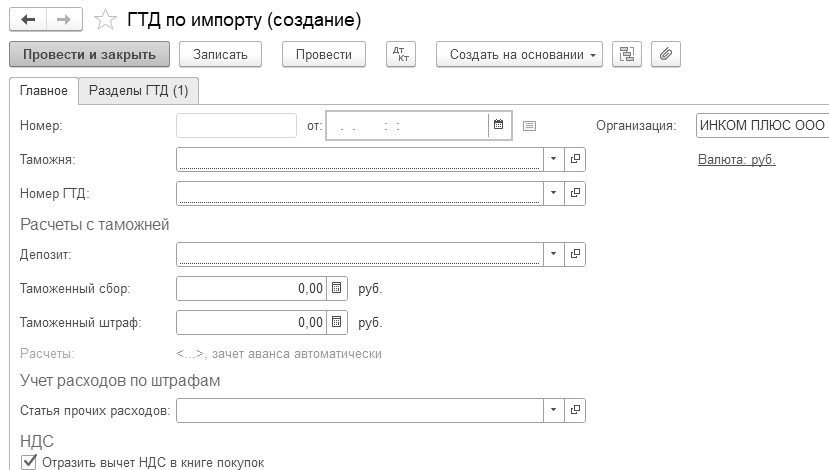Switch to the Разделы ГТД (1) tab

138,90
